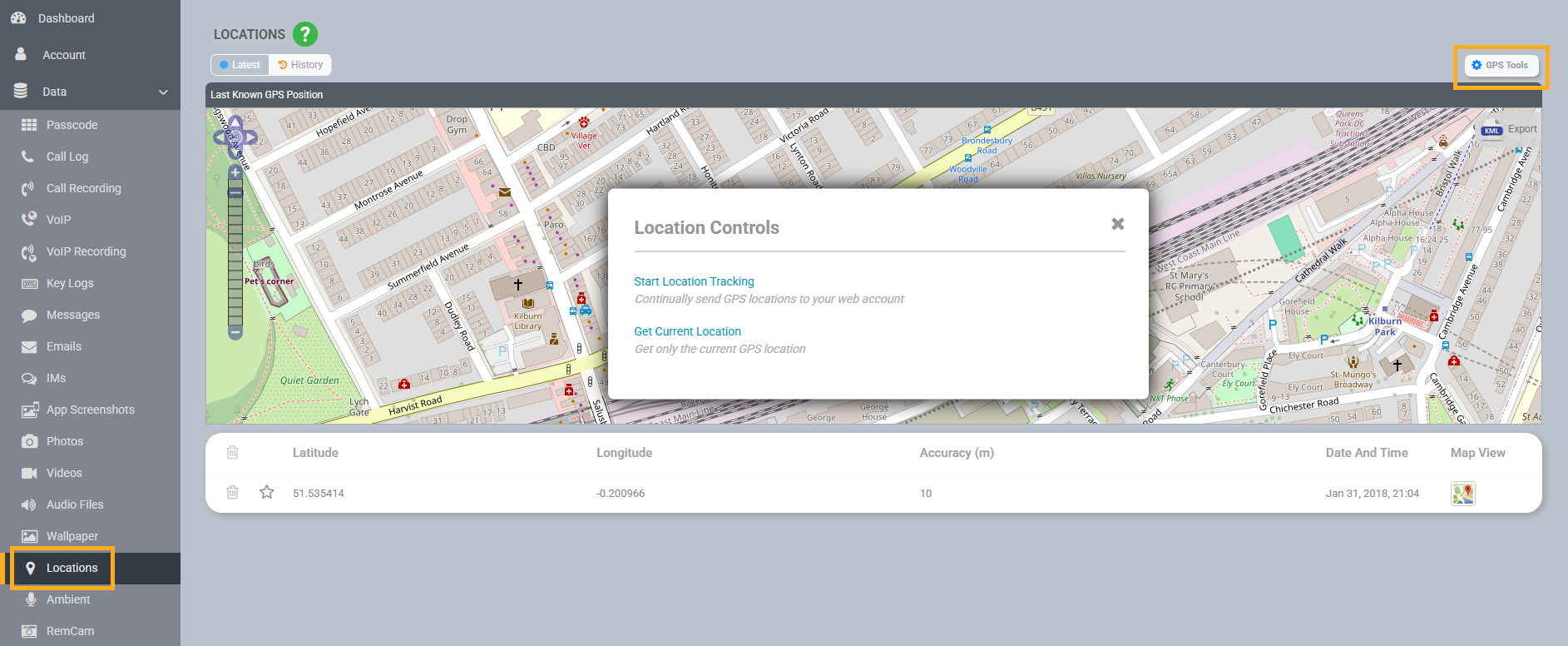Open Call Log in the sidebar
Screen dimensions: 1568x646
67,157
